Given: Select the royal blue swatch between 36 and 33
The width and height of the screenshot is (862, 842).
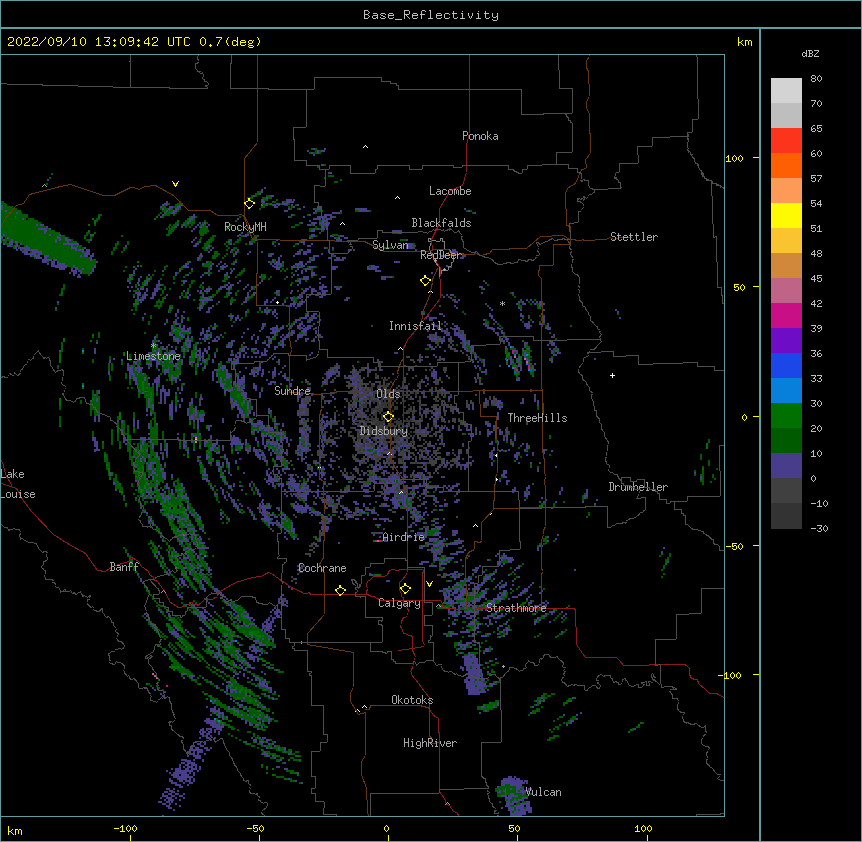Looking at the screenshot, I should (x=786, y=365).
